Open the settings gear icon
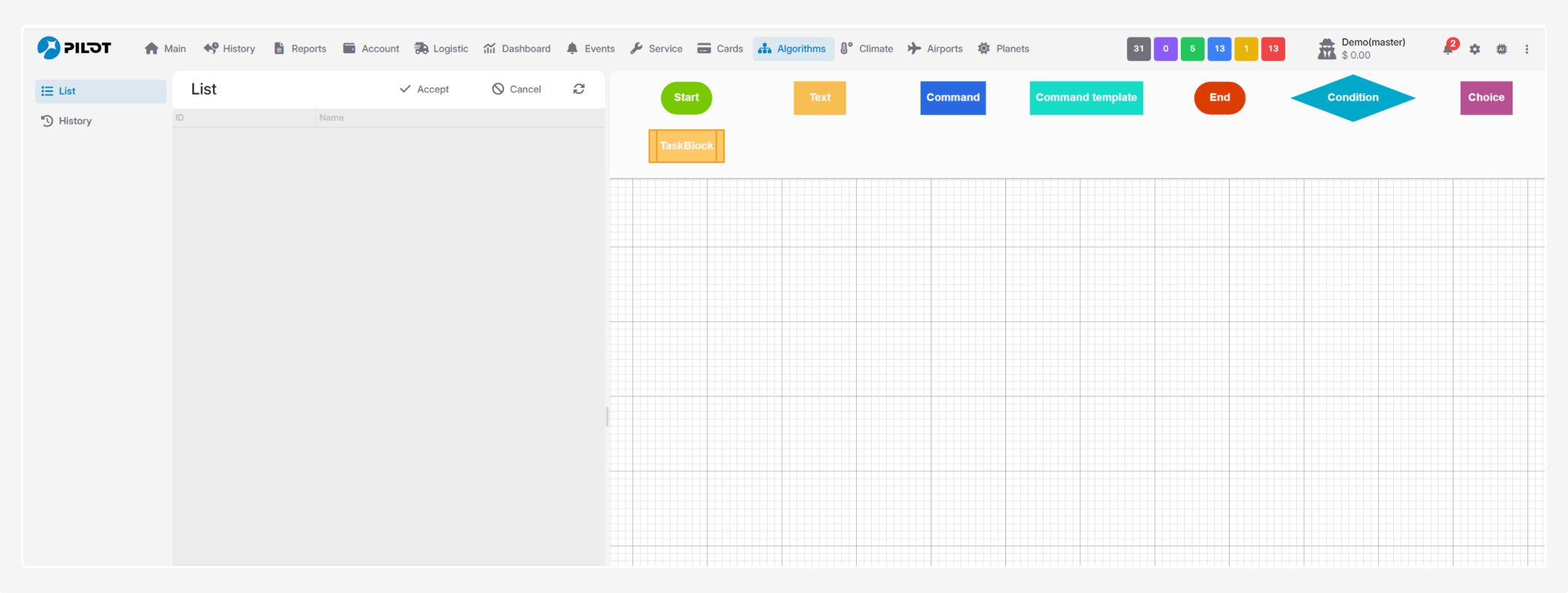Viewport: 1568px width, 593px height. 1474,49
